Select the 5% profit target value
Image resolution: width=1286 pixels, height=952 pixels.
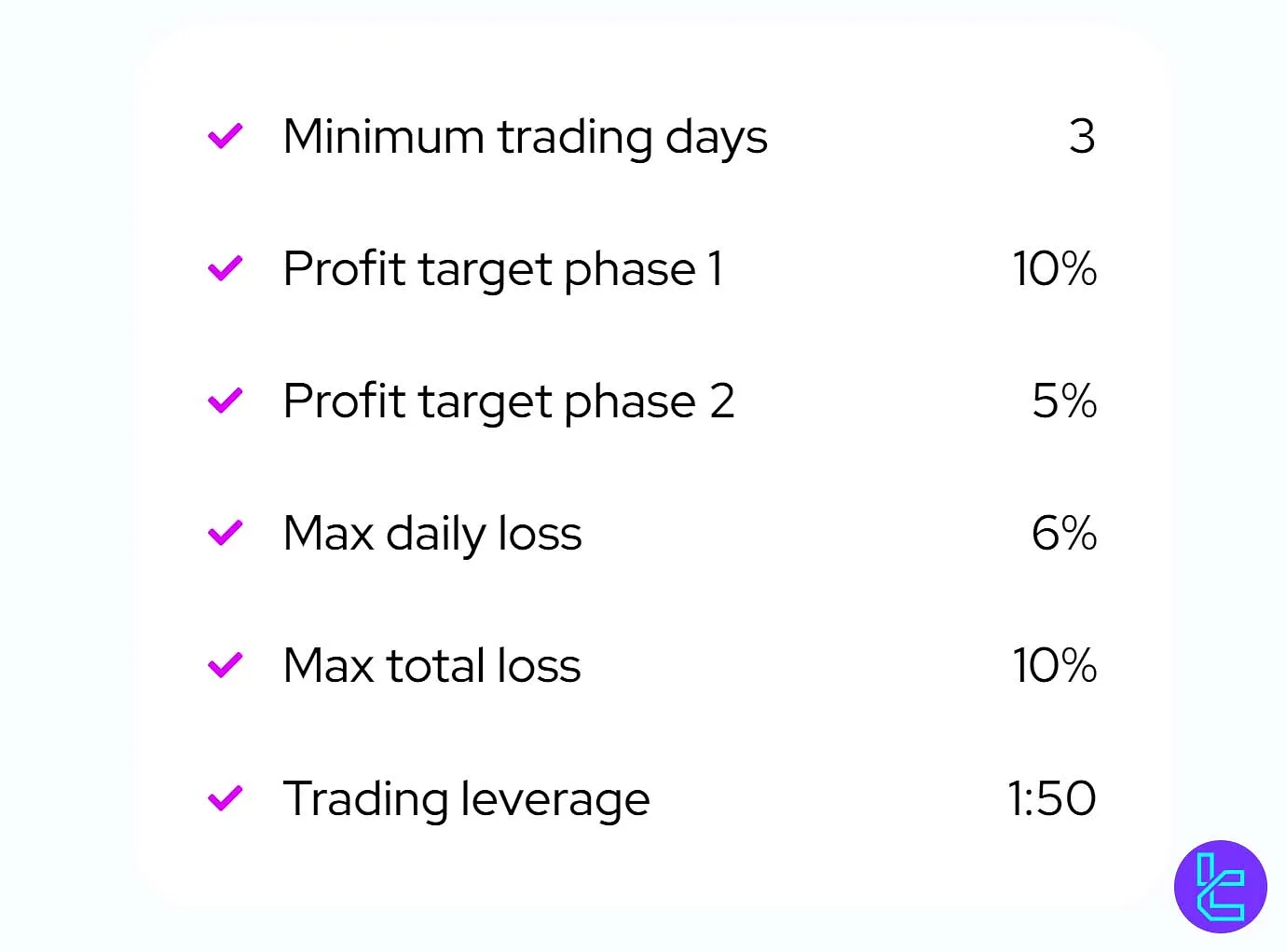click(1063, 401)
